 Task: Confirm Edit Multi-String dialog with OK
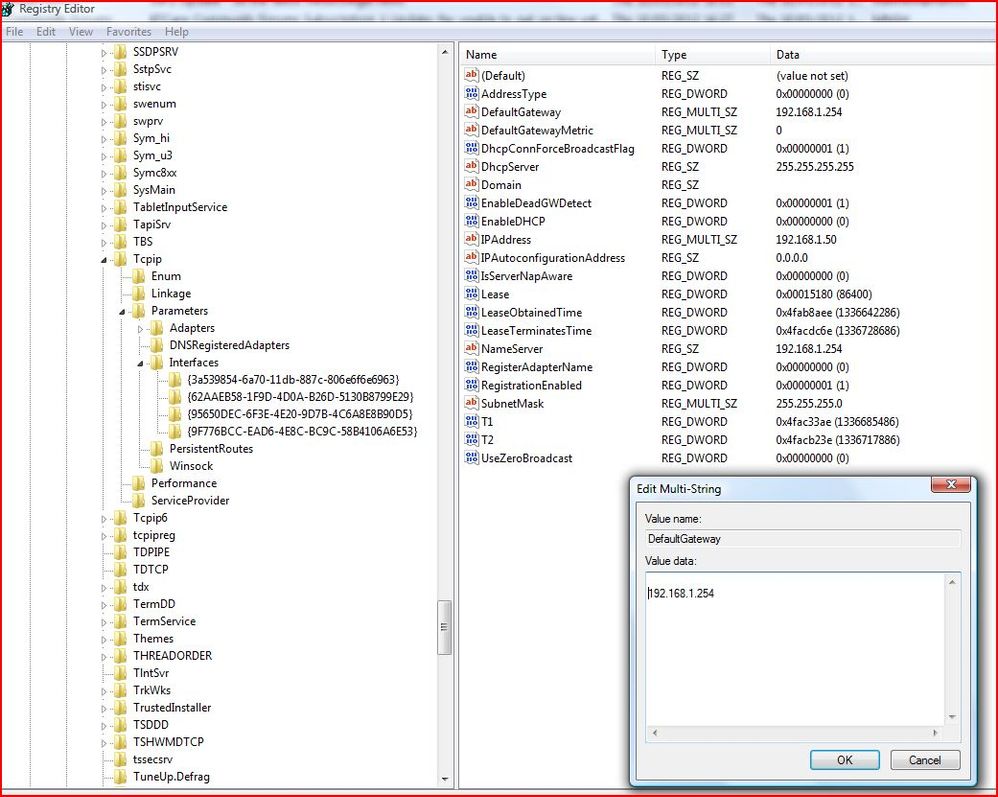(845, 759)
